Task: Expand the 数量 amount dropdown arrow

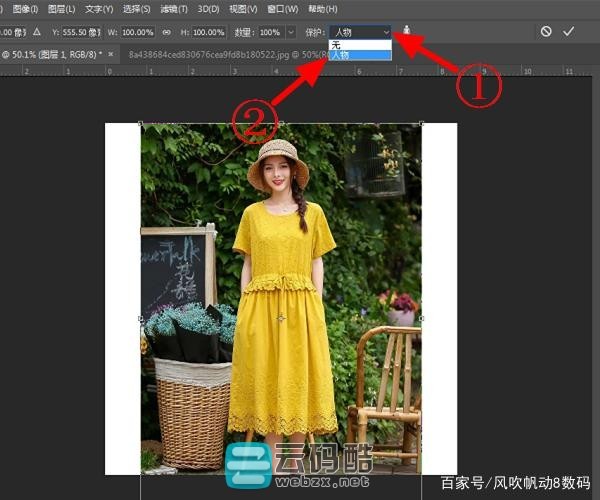Action: 290,32
